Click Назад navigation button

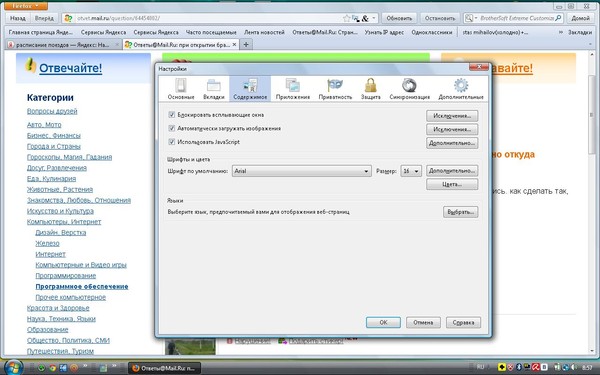(x=18, y=18)
